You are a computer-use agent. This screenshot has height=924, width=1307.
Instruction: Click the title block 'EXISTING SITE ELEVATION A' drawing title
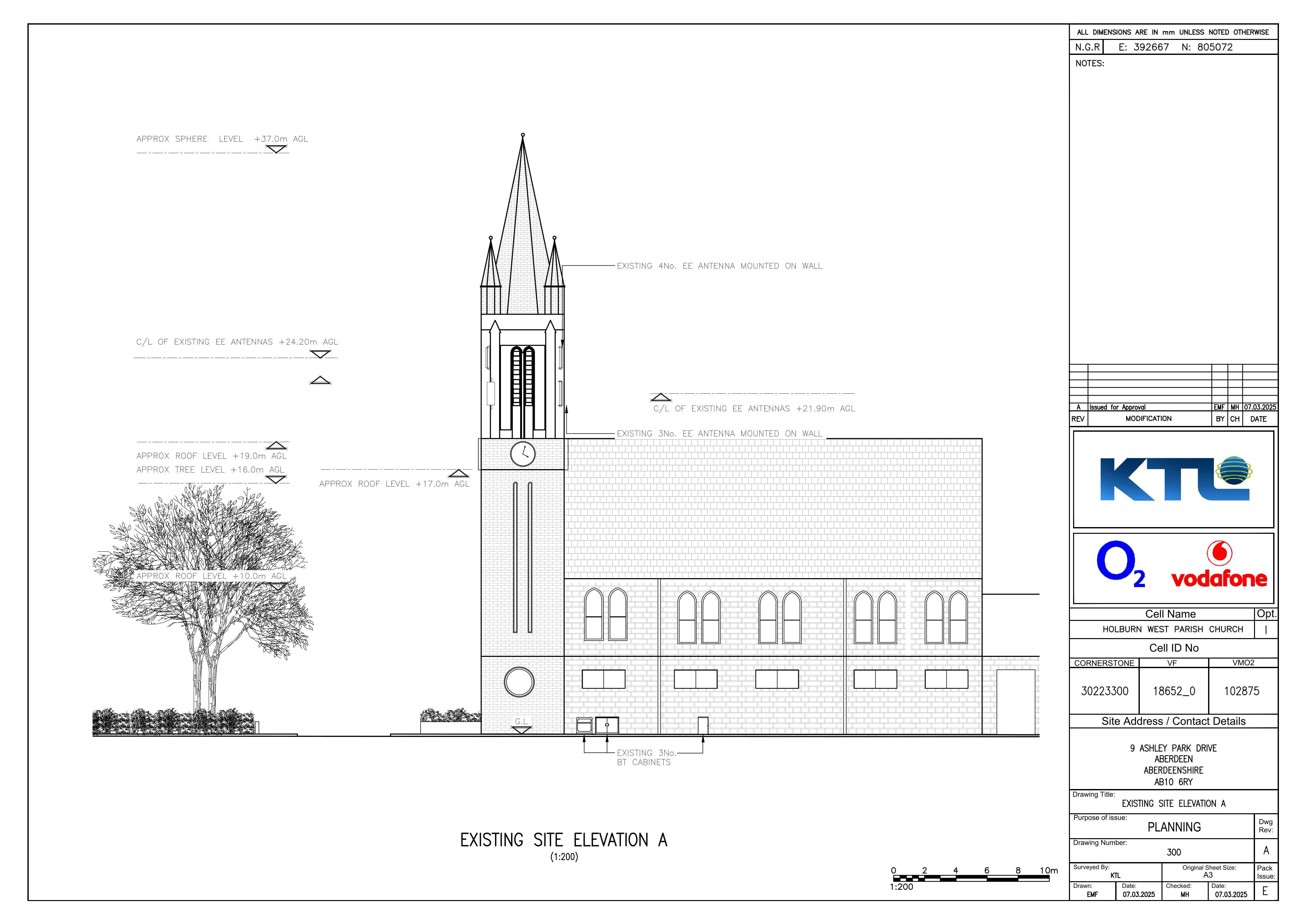(1173, 804)
